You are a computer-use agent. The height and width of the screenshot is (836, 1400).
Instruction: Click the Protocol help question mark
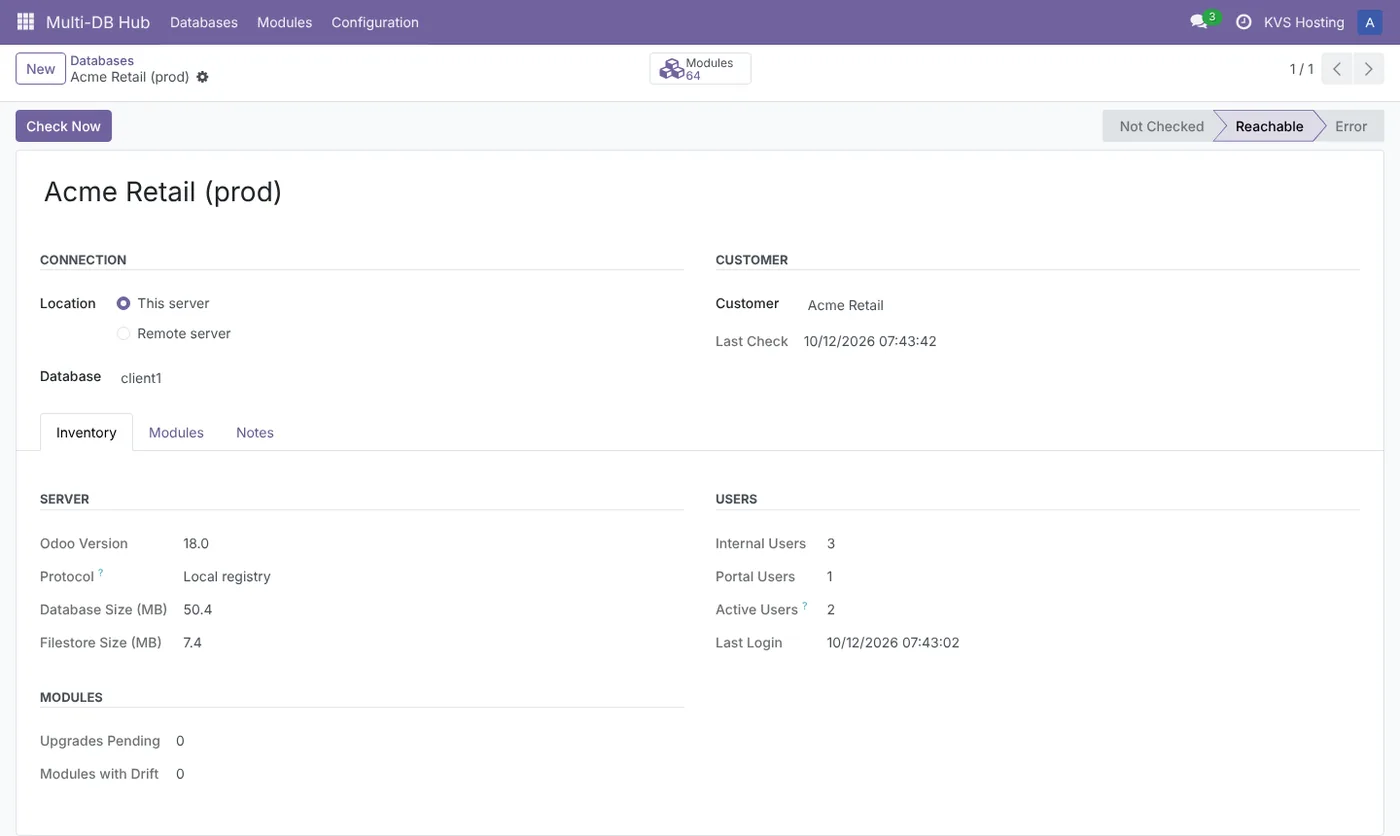click(x=101, y=573)
